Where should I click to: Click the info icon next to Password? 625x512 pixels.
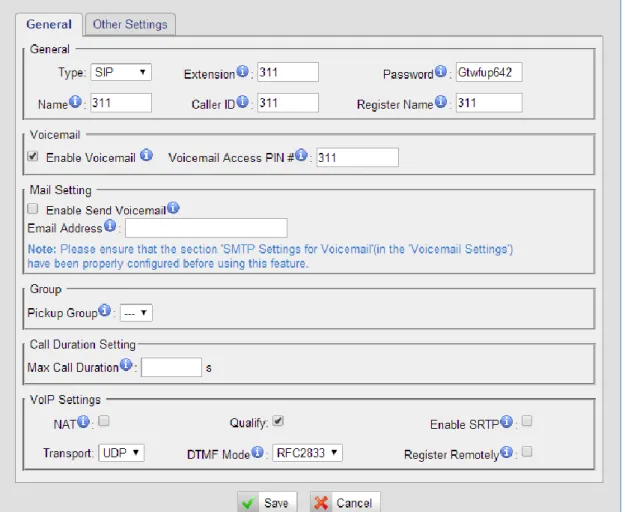pyautogui.click(x=440, y=72)
